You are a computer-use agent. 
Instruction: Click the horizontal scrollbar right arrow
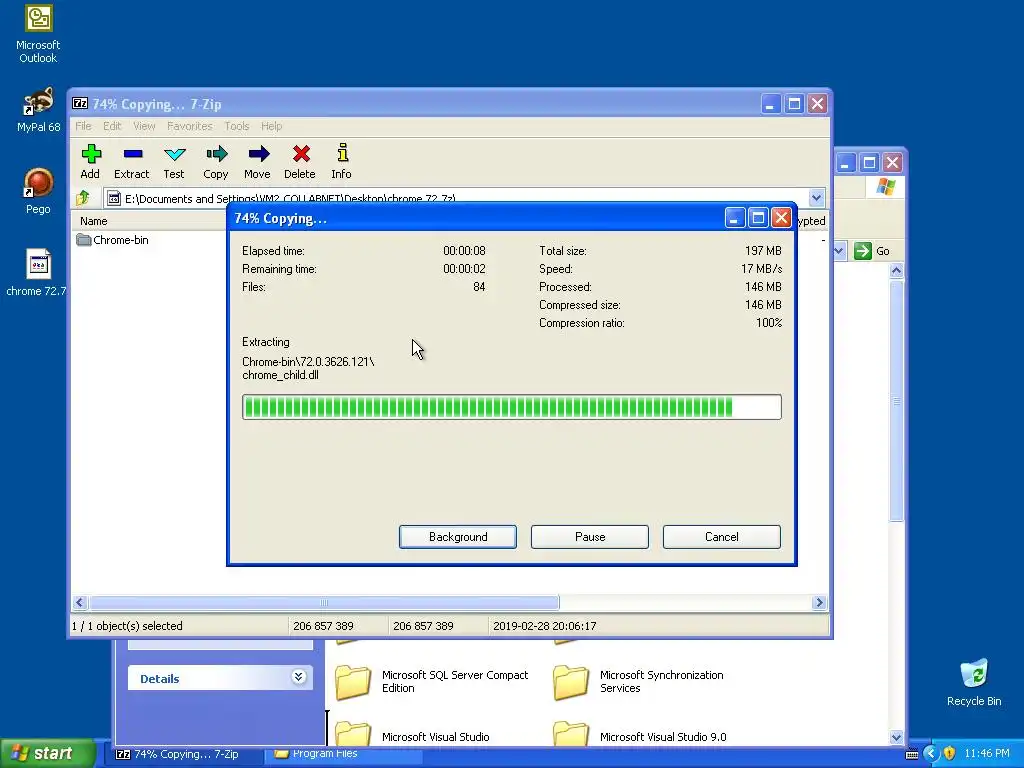click(819, 602)
